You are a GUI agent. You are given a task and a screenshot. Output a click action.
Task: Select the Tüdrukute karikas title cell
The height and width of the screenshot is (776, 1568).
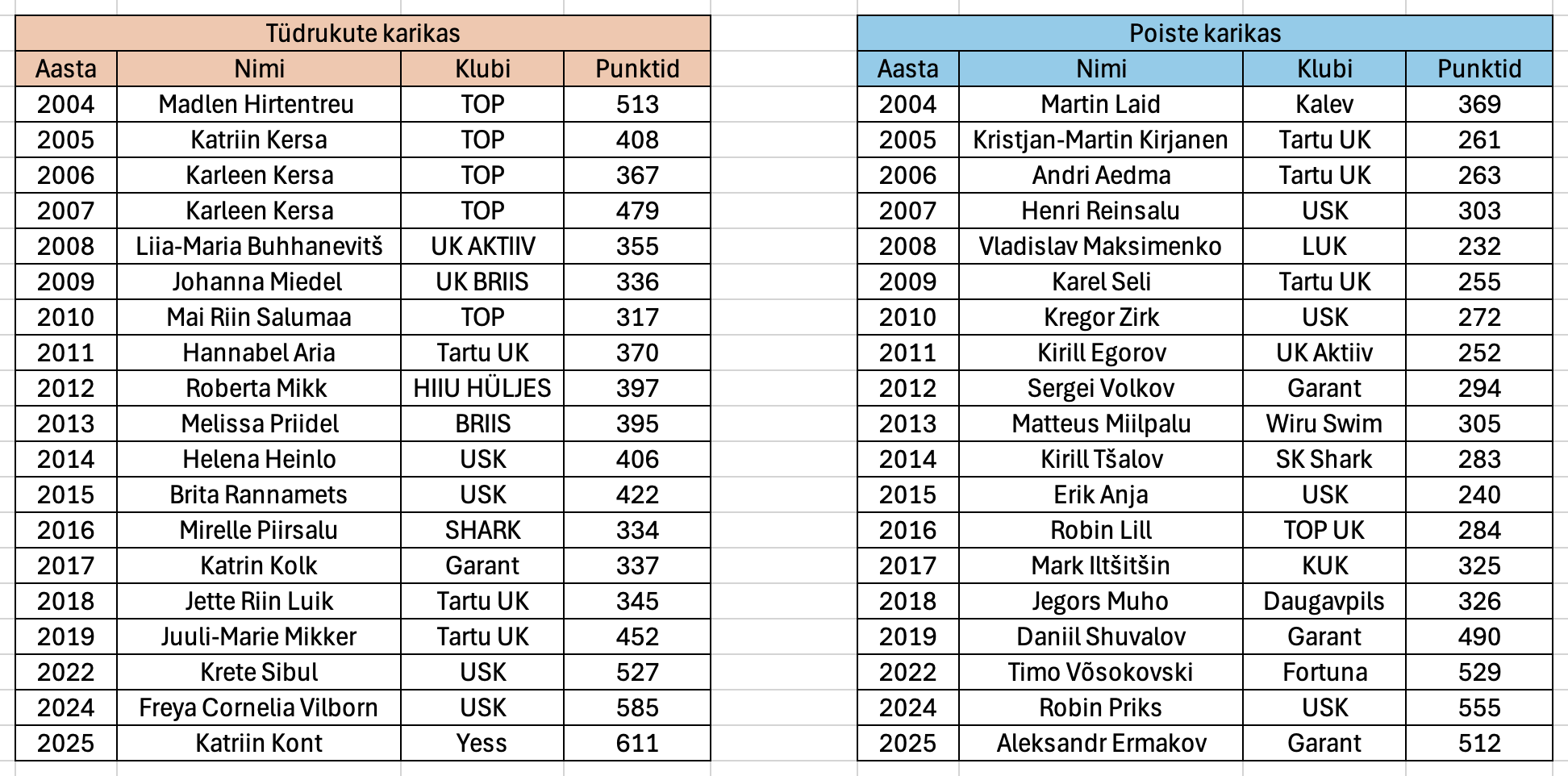pyautogui.click(x=362, y=33)
